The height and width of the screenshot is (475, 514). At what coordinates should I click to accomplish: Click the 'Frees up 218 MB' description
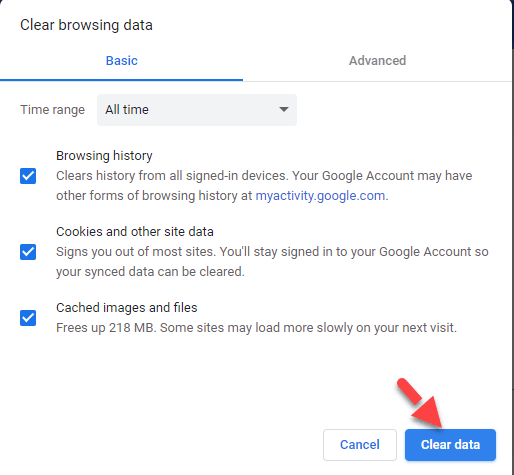[256, 328]
